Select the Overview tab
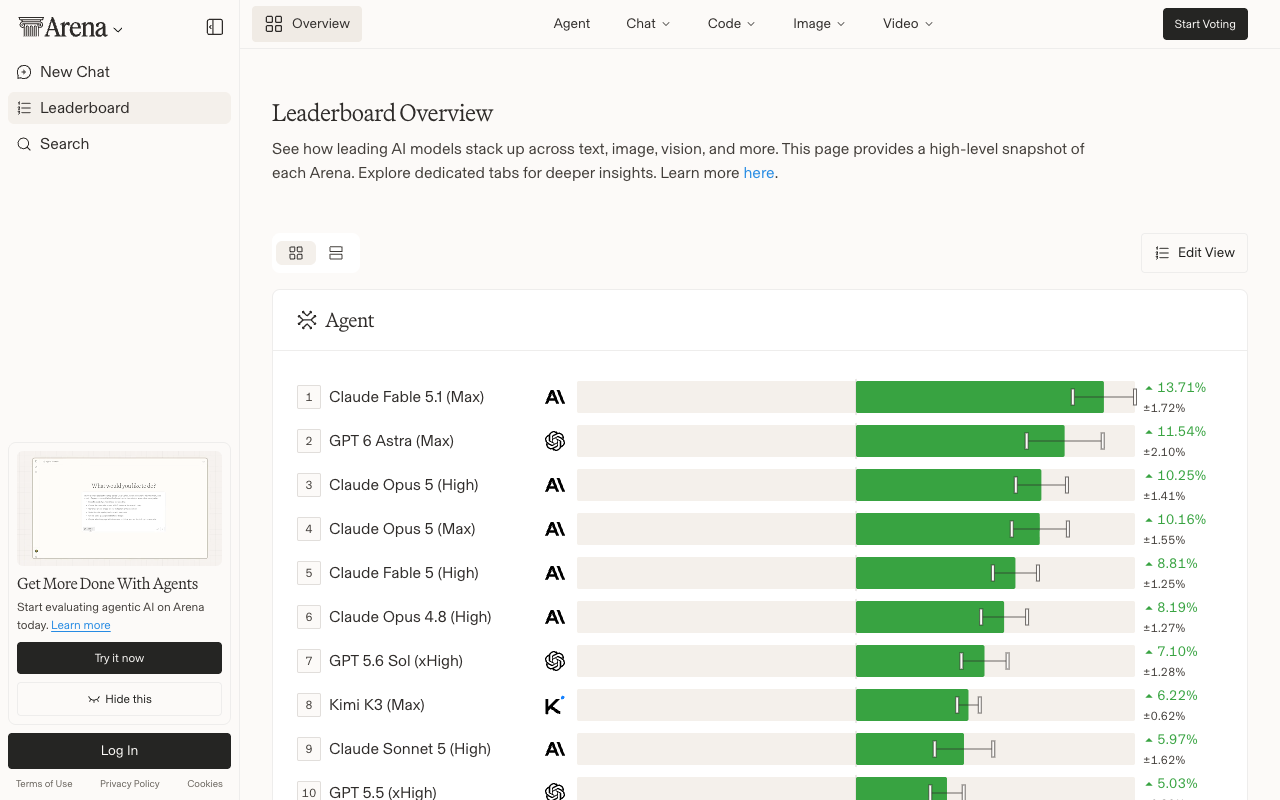Image resolution: width=1280 pixels, height=800 pixels. pyautogui.click(x=307, y=24)
